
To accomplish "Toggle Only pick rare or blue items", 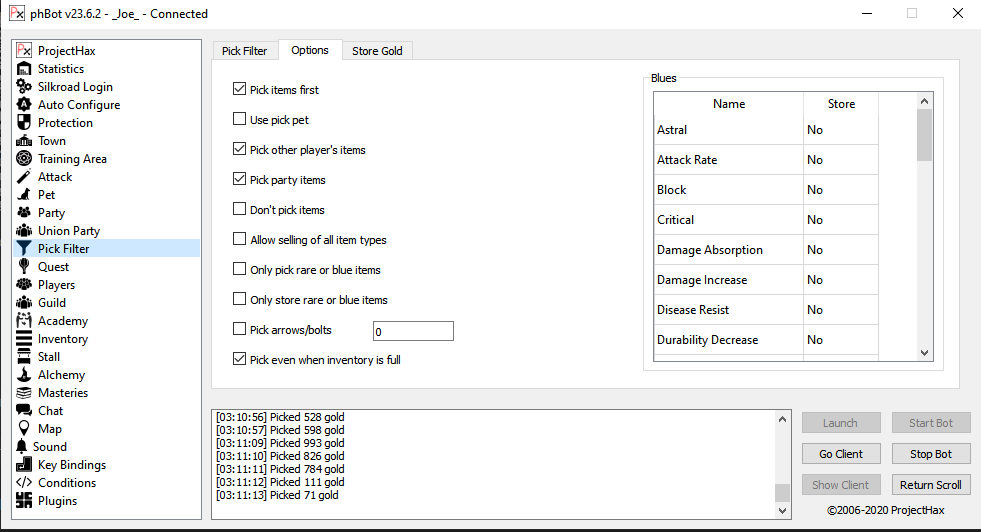I will pyautogui.click(x=239, y=270).
